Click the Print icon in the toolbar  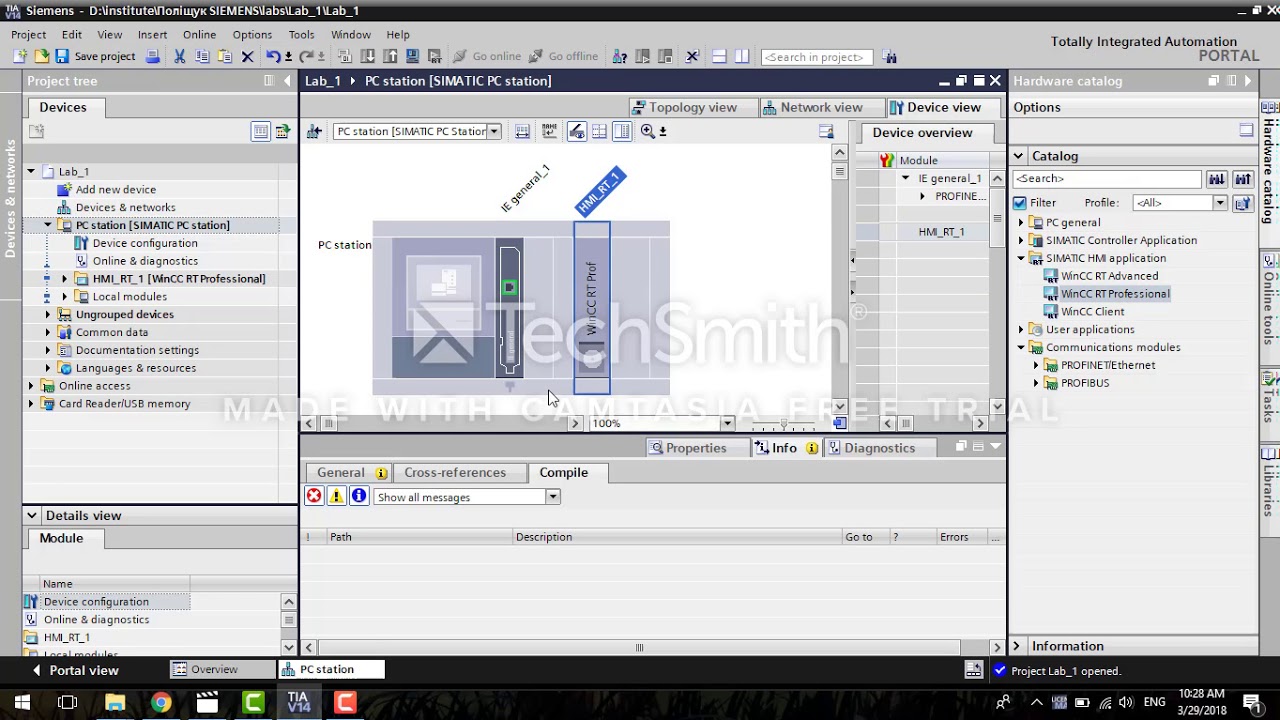[x=152, y=57]
